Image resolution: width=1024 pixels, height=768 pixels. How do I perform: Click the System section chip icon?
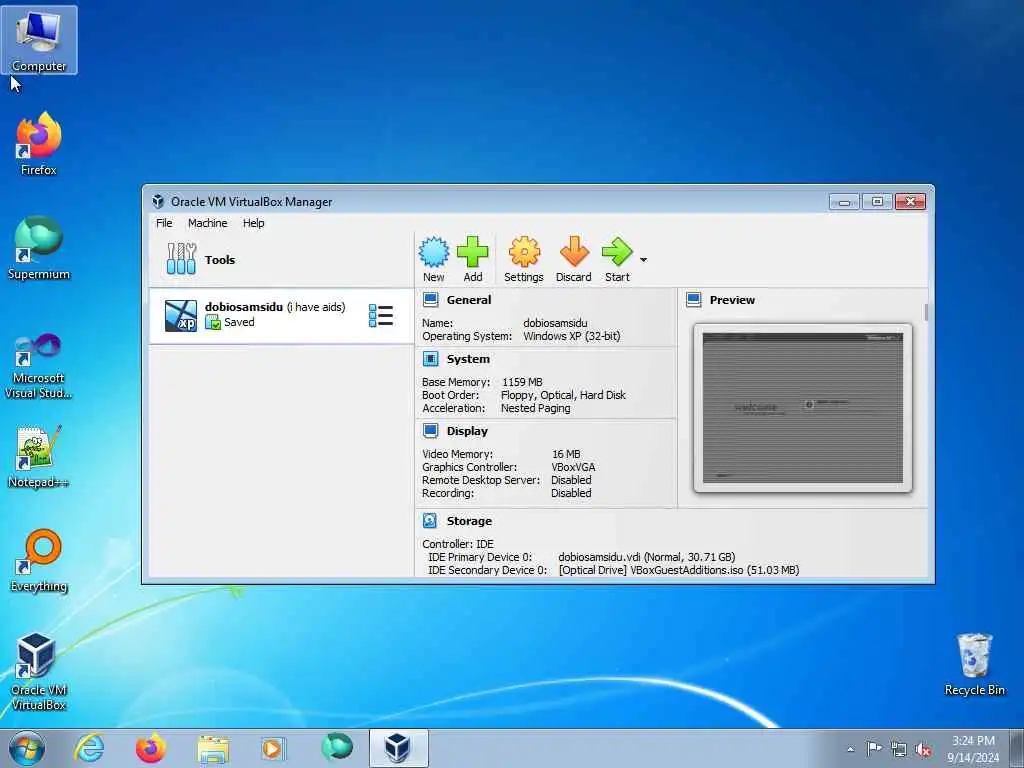point(430,359)
